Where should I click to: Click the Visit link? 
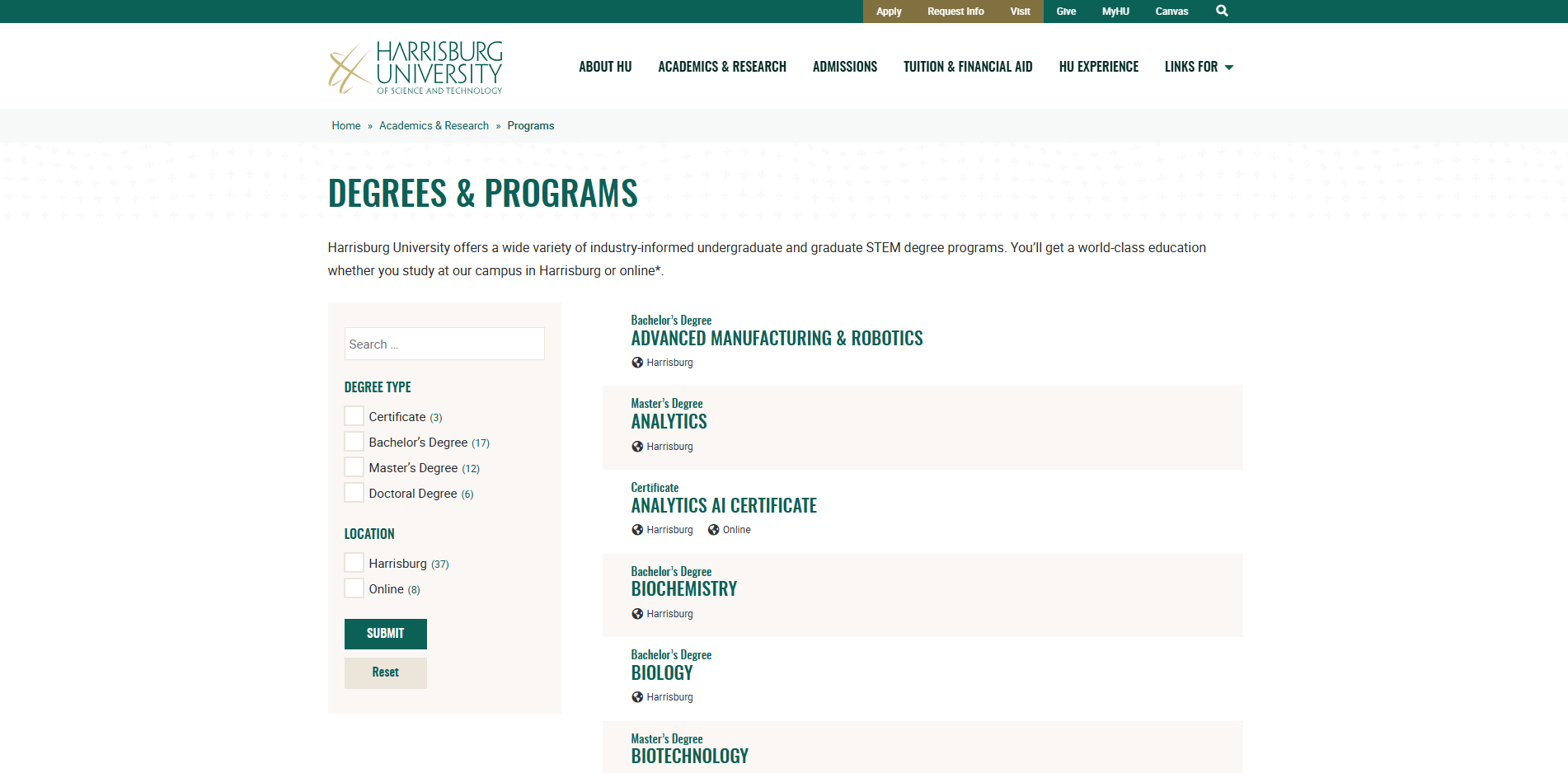1020,12
